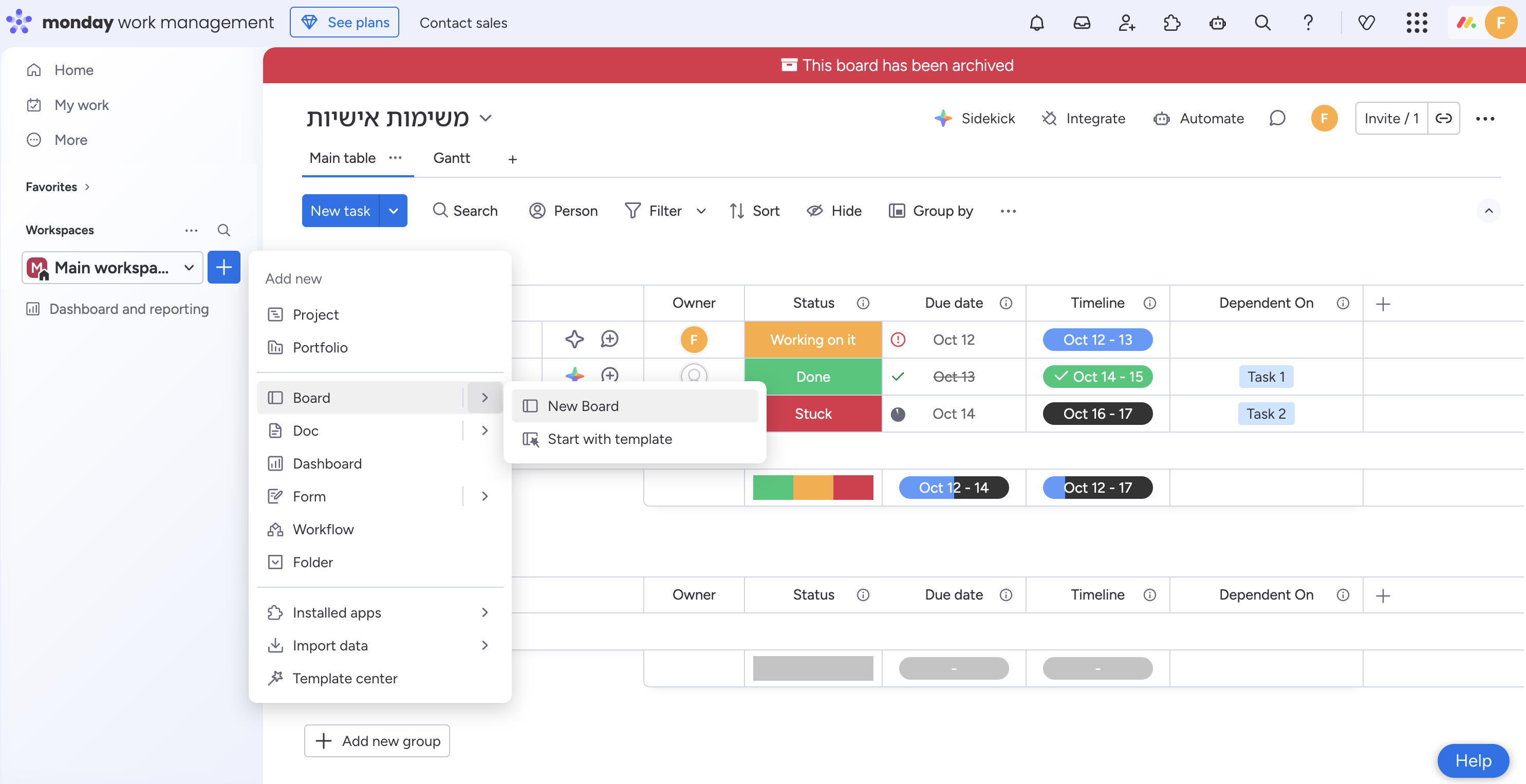Copy board link icon next to Invite
The height and width of the screenshot is (784, 1526).
pyautogui.click(x=1443, y=119)
